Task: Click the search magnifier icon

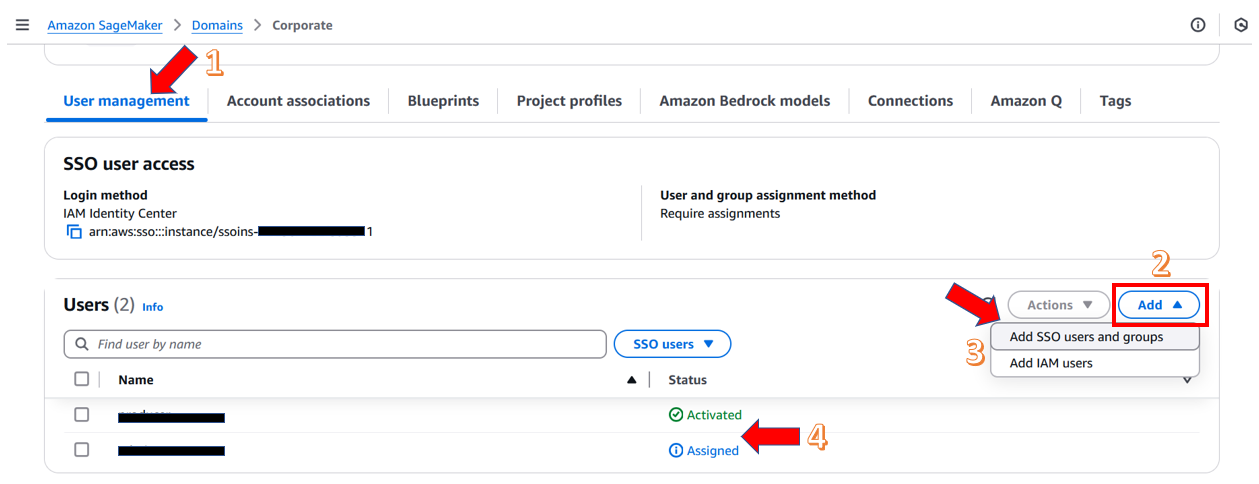Action: pos(81,344)
